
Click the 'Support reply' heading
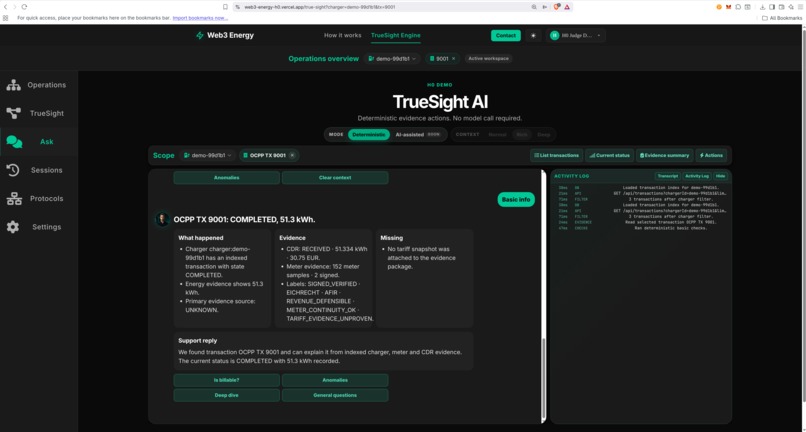click(x=198, y=340)
